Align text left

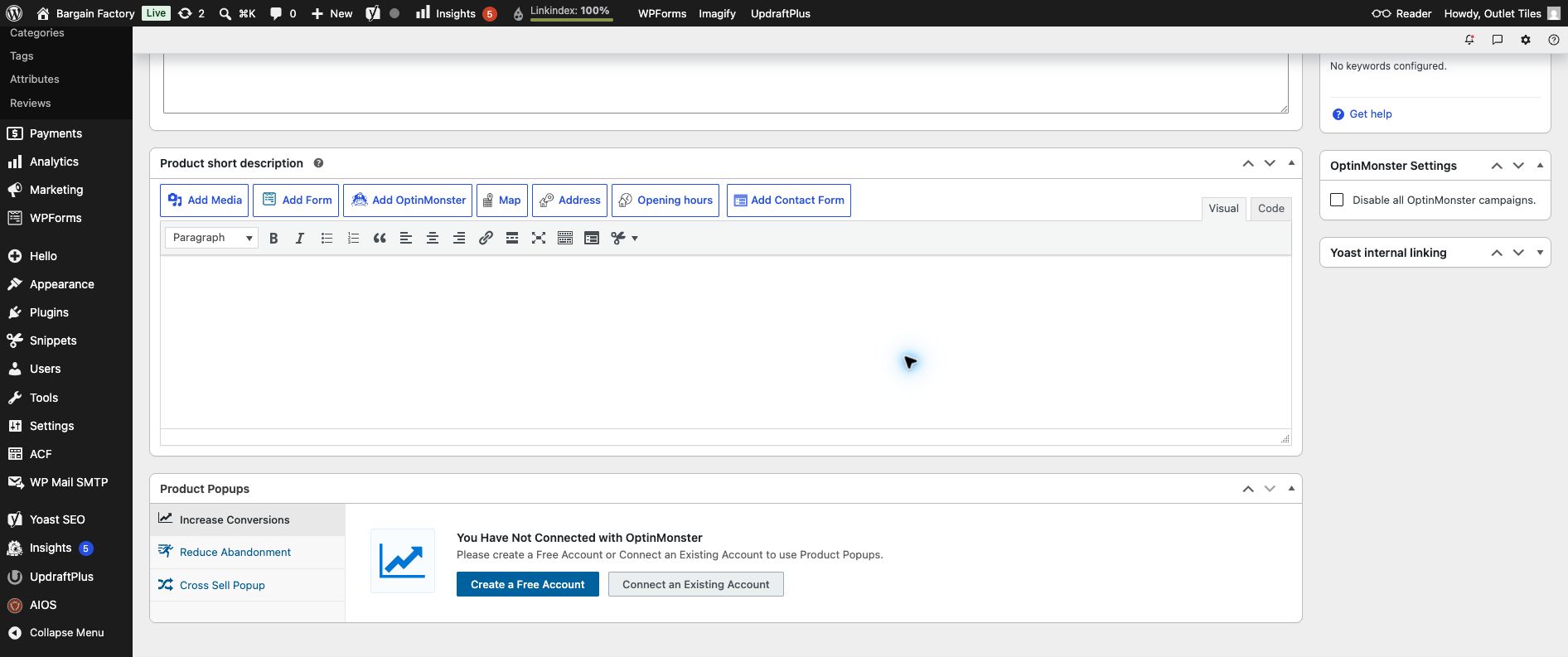point(406,238)
